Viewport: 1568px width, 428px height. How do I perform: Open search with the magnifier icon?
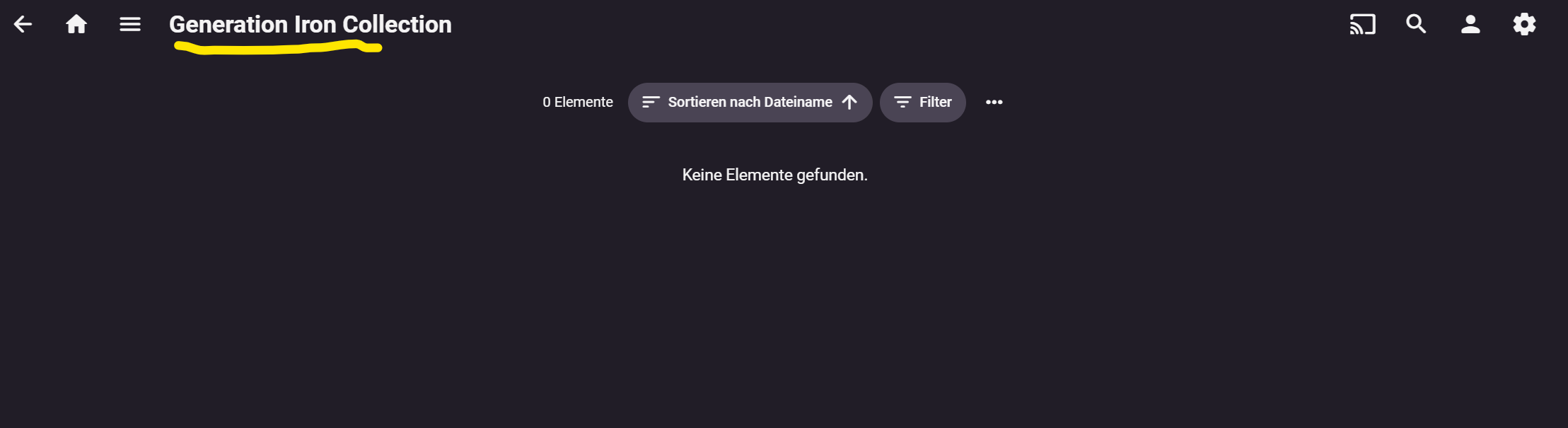[1416, 25]
